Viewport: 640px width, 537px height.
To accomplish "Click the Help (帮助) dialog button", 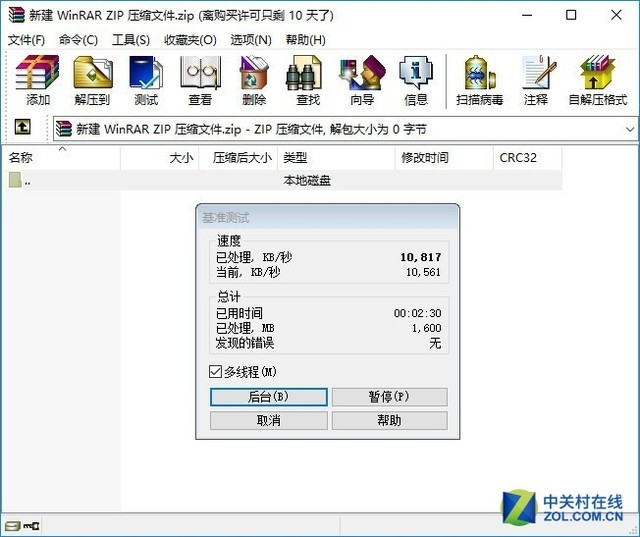I will (389, 420).
